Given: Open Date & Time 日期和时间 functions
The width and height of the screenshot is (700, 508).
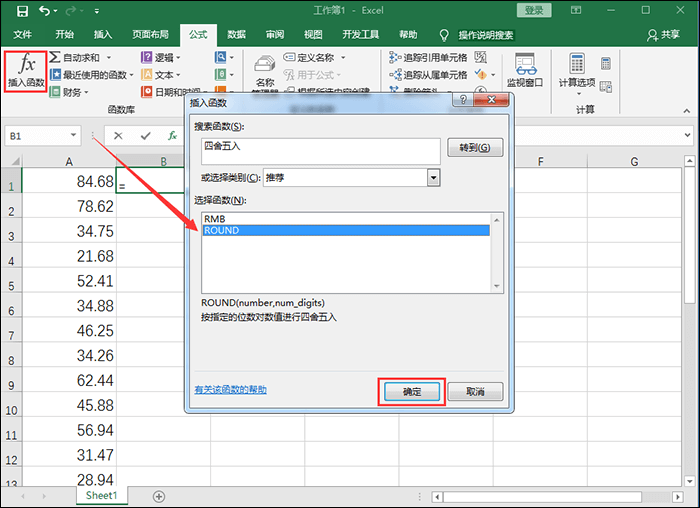Looking at the screenshot, I should (x=171, y=92).
